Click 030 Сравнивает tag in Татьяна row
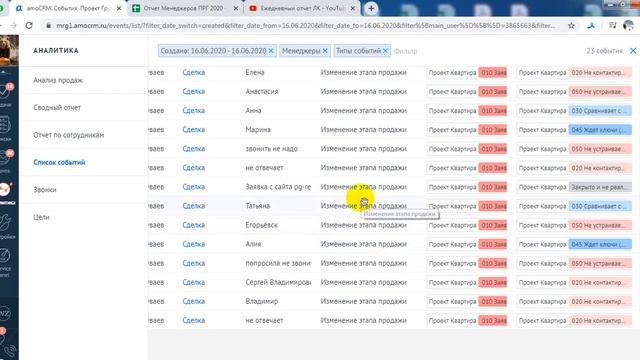Screen dimensions: 640x360 600,206
